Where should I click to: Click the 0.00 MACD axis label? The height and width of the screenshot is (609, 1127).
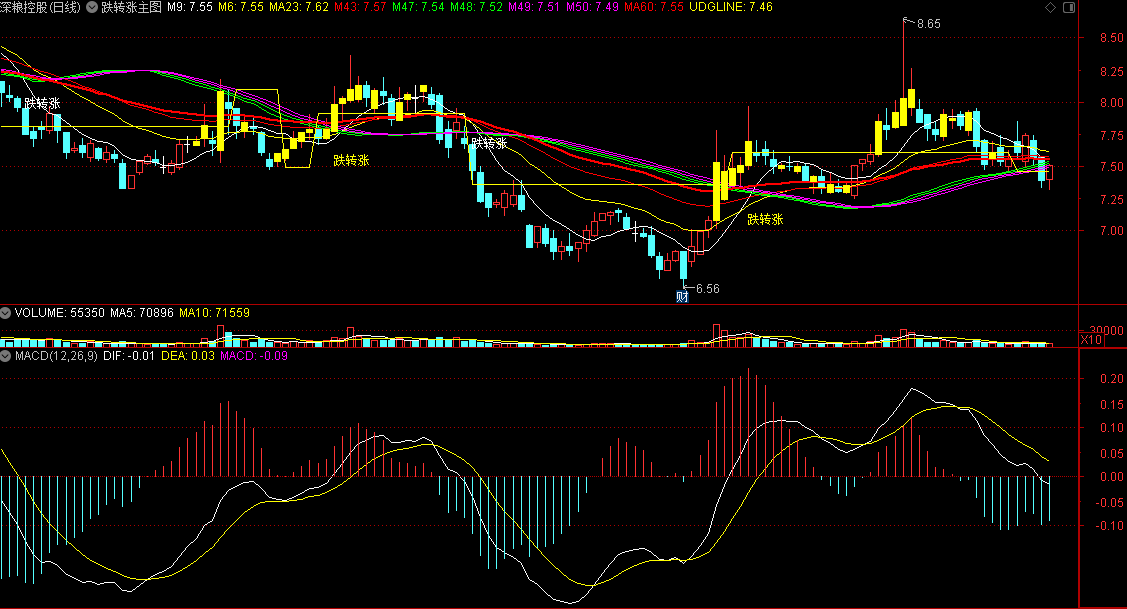point(1113,476)
